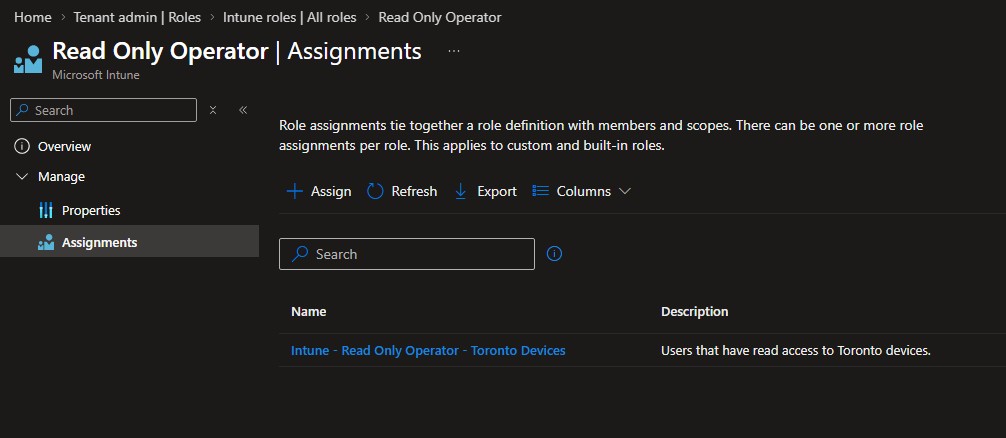Collapse the Manage section
Screen dimensions: 1006x438
22,177
